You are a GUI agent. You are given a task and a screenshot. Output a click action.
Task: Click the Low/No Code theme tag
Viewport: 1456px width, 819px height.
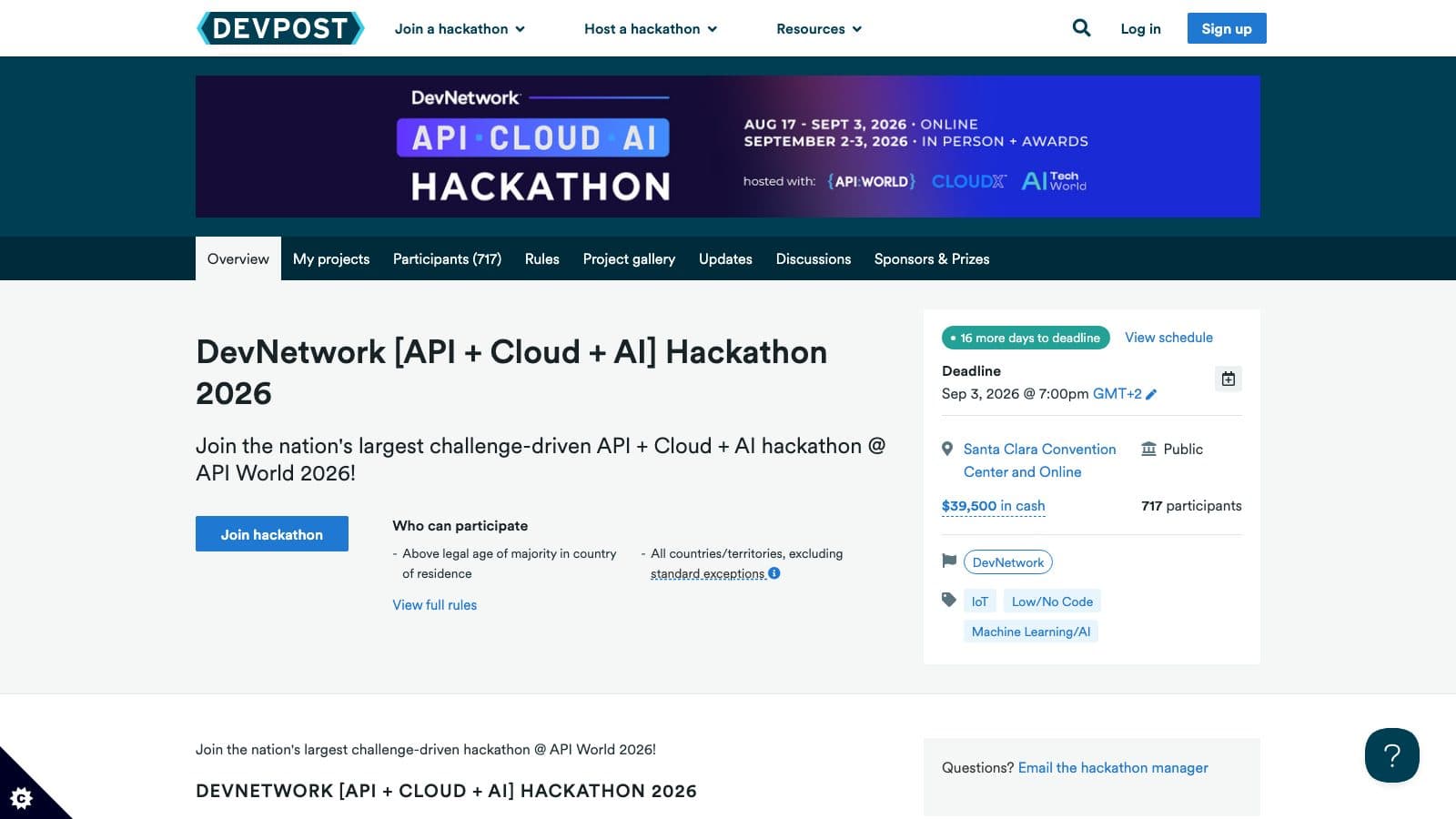[1053, 602]
